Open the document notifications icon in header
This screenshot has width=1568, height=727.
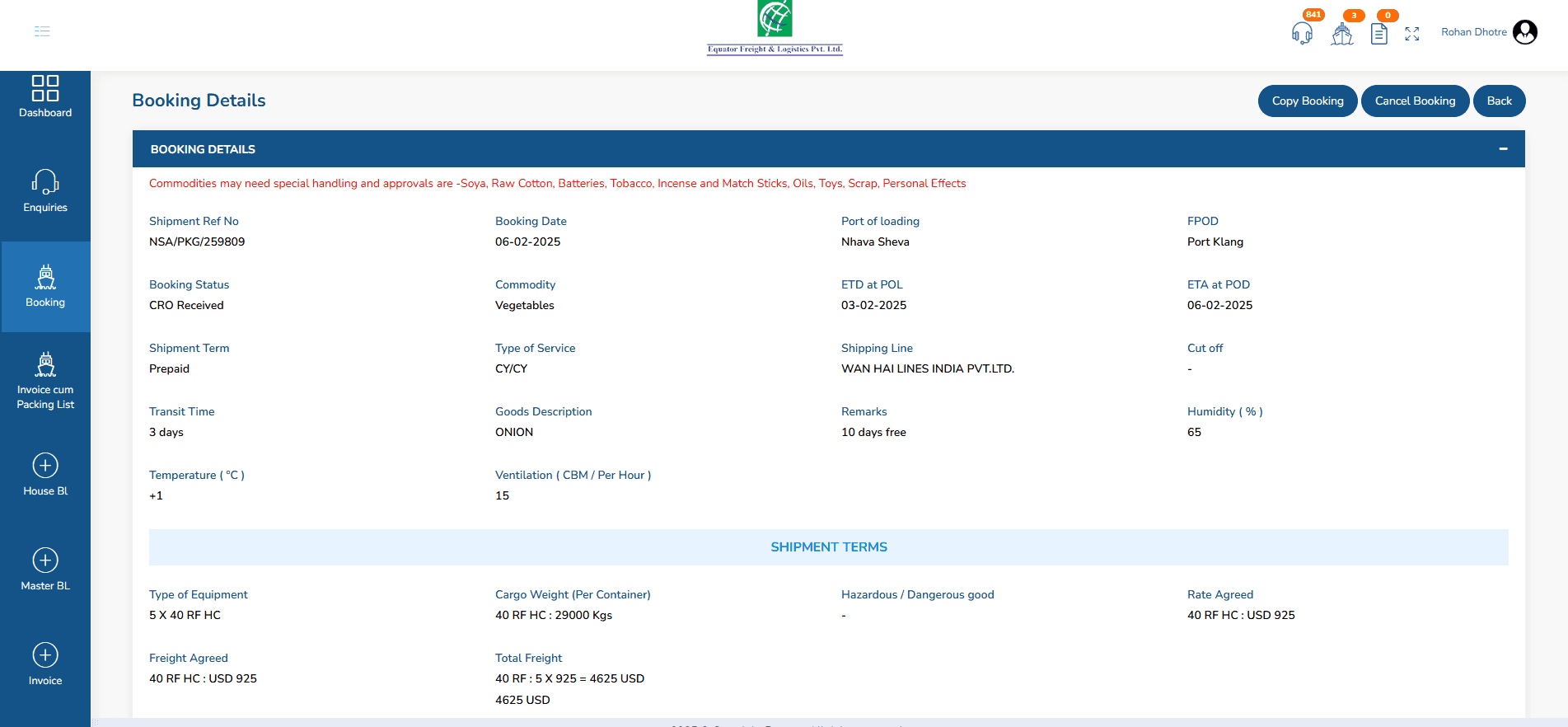[x=1378, y=34]
